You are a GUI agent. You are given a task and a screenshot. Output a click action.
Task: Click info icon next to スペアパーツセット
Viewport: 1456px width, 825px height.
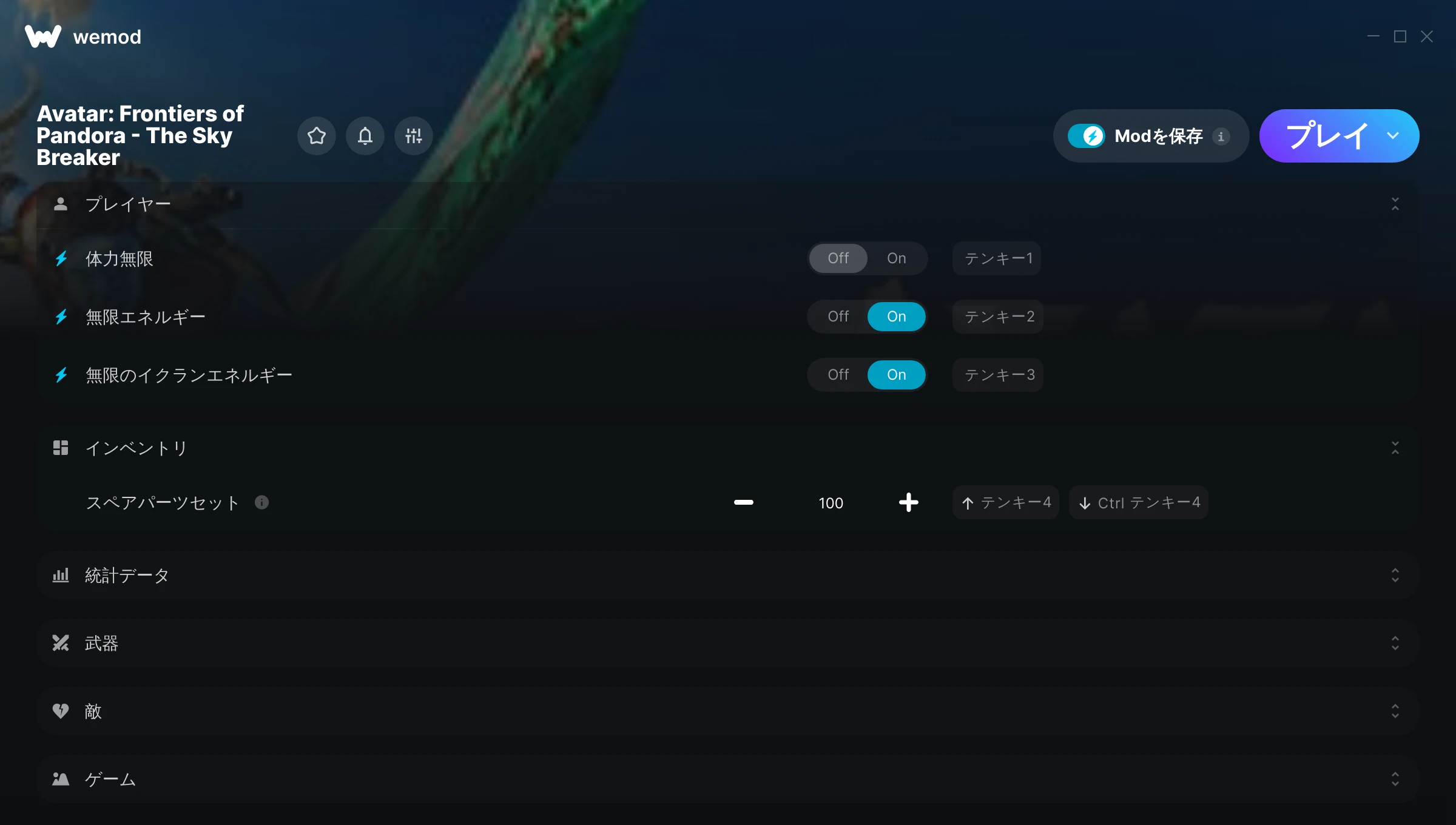click(261, 502)
